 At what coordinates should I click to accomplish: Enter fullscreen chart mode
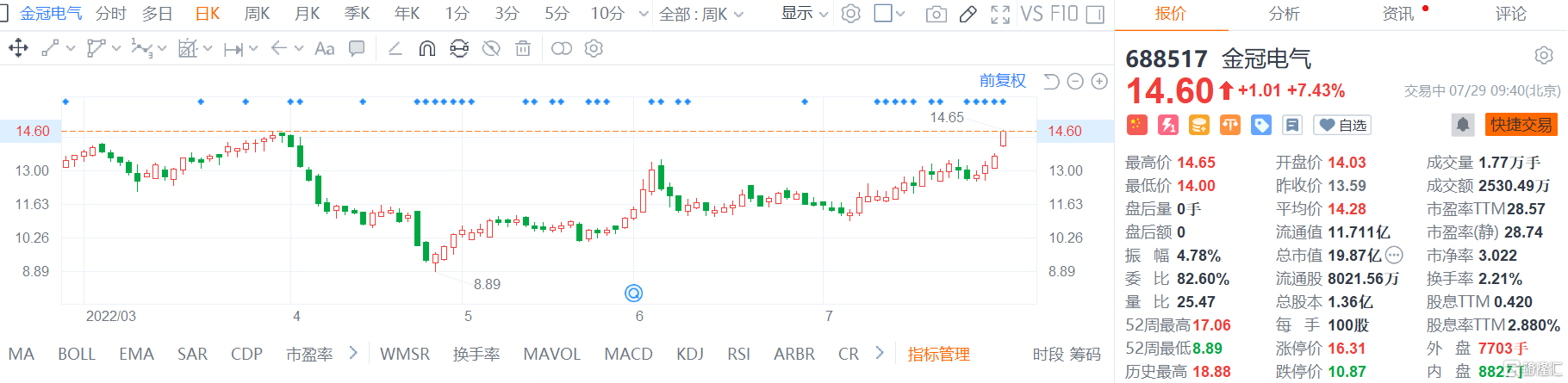[x=1000, y=15]
